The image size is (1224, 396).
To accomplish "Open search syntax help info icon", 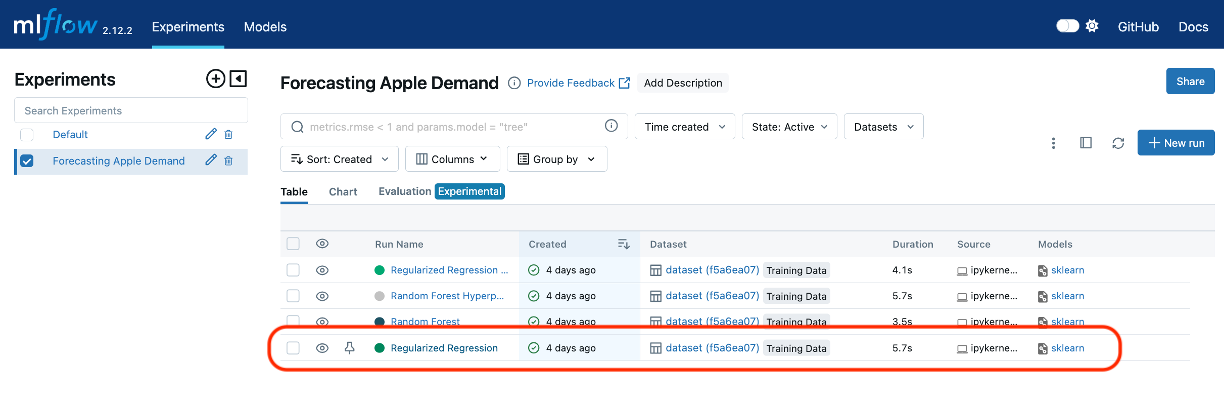I will [611, 126].
